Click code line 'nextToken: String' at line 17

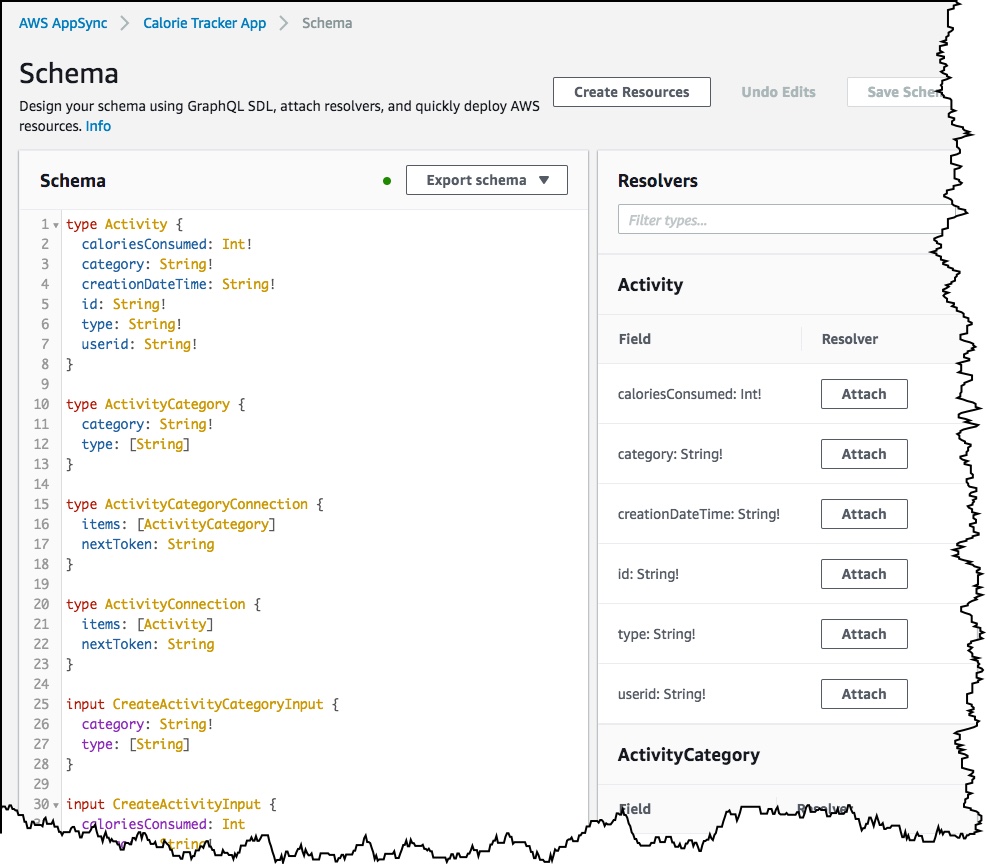pyautogui.click(x=148, y=544)
